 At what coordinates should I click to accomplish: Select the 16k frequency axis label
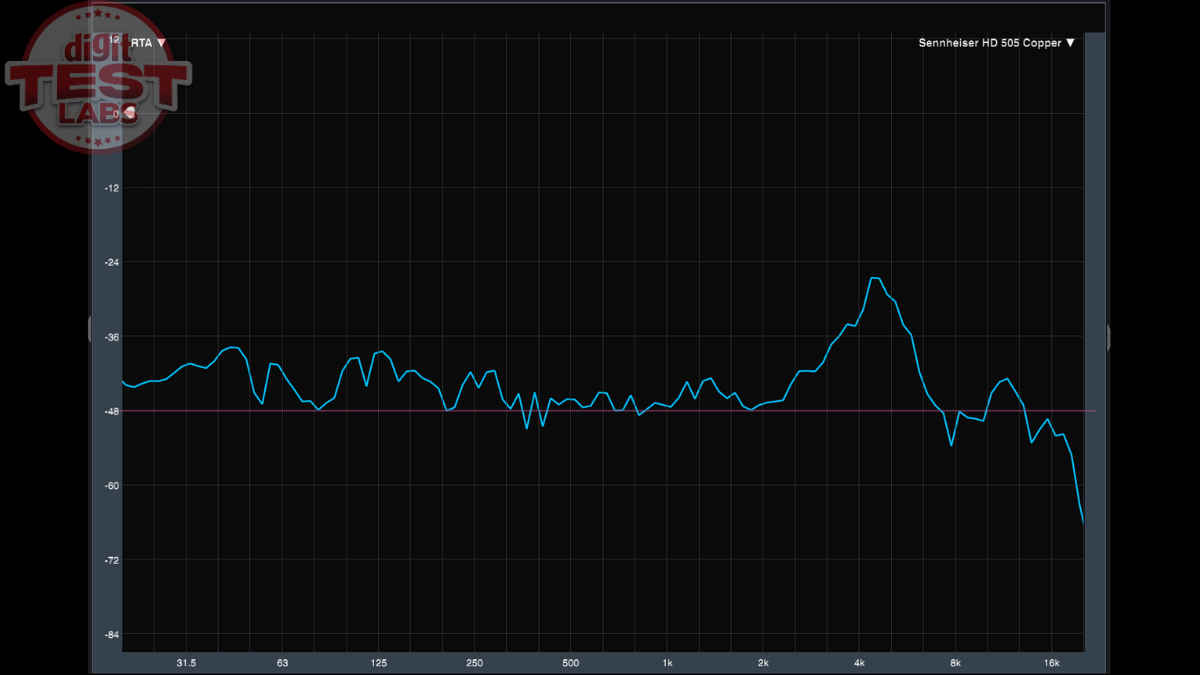1051,663
